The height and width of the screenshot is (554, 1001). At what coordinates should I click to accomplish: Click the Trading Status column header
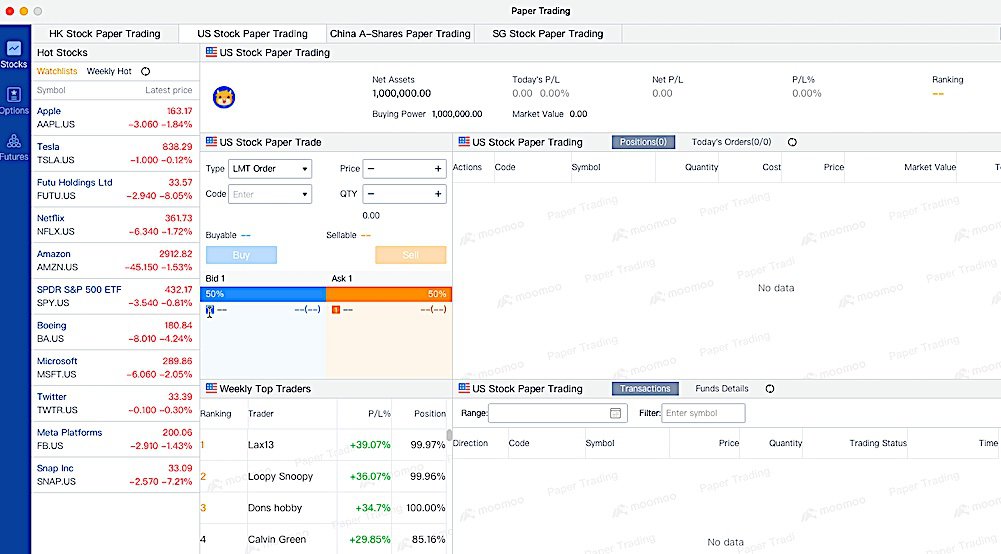878,443
